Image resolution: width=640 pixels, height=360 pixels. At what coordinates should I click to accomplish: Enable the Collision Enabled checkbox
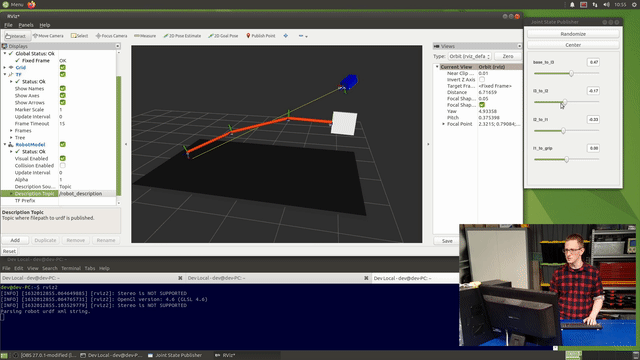tap(62, 166)
